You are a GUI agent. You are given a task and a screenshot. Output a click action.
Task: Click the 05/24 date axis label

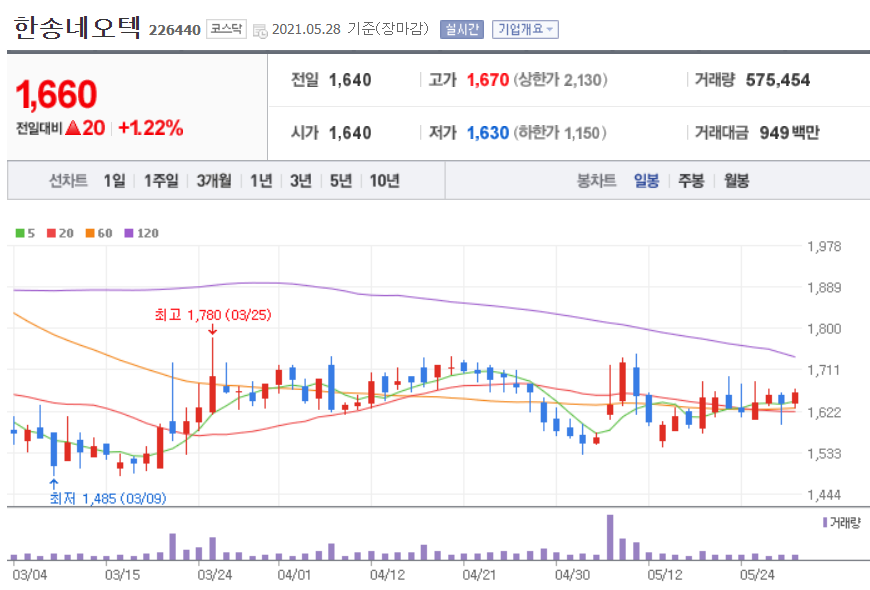pos(757,575)
